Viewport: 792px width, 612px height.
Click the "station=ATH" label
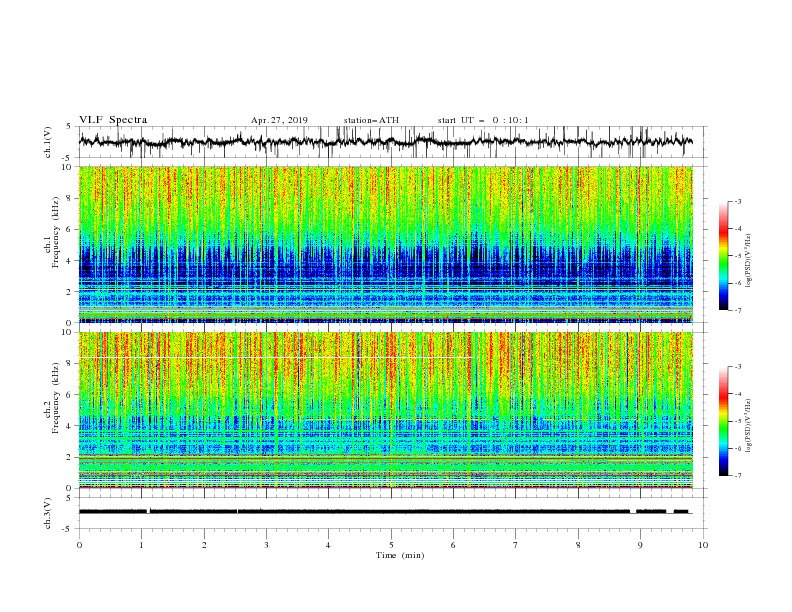pos(371,120)
